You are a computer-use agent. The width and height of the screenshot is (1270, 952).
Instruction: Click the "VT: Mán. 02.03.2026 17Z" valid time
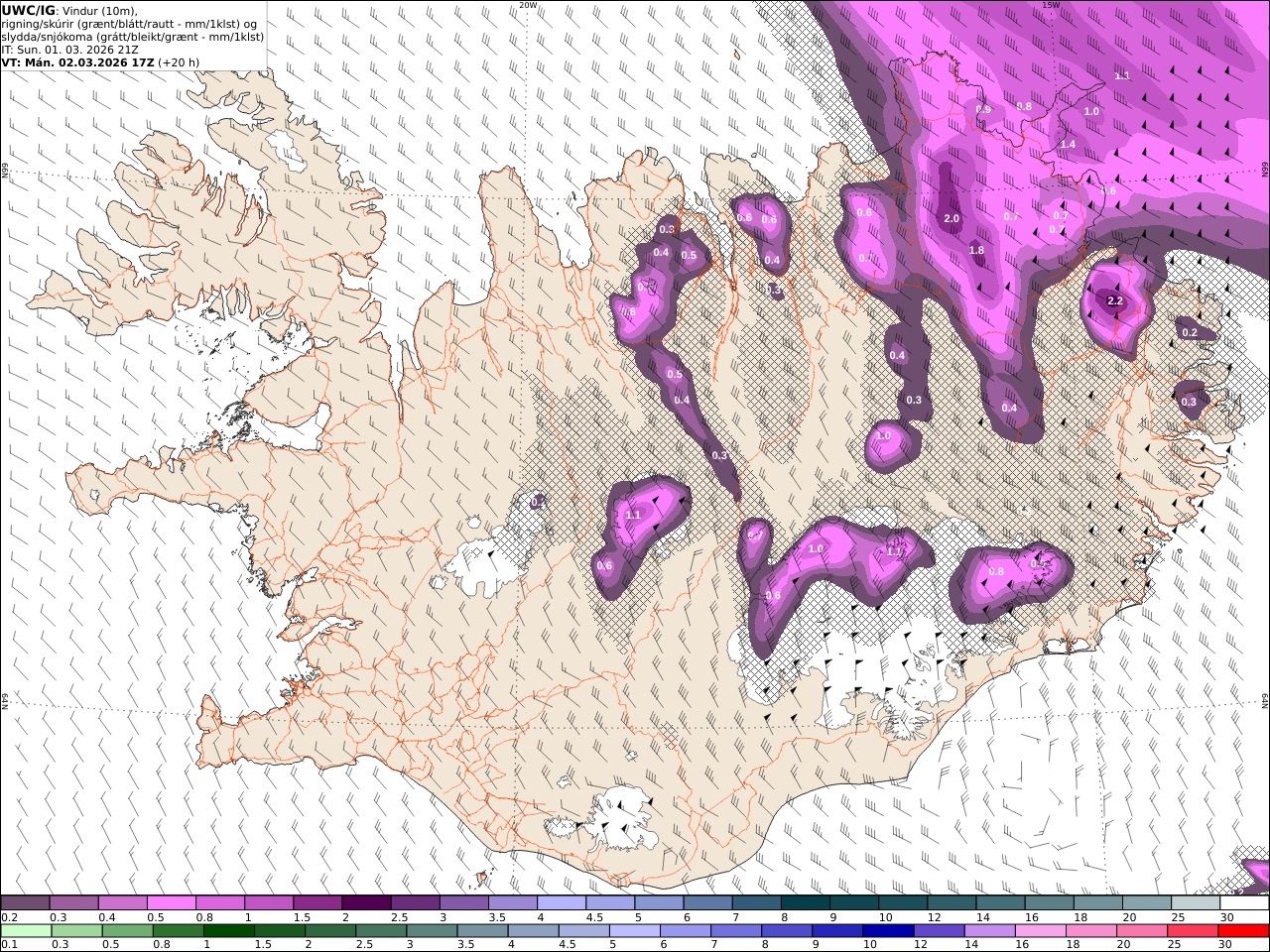(77, 62)
